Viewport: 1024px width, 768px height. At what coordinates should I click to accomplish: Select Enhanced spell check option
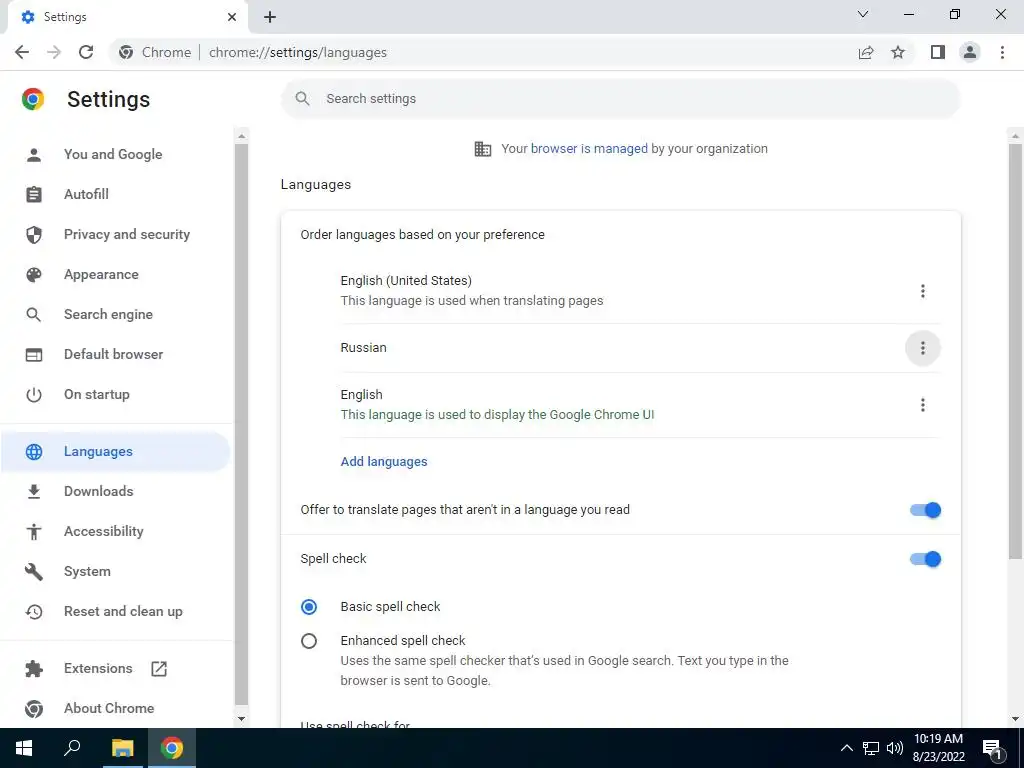tap(309, 641)
